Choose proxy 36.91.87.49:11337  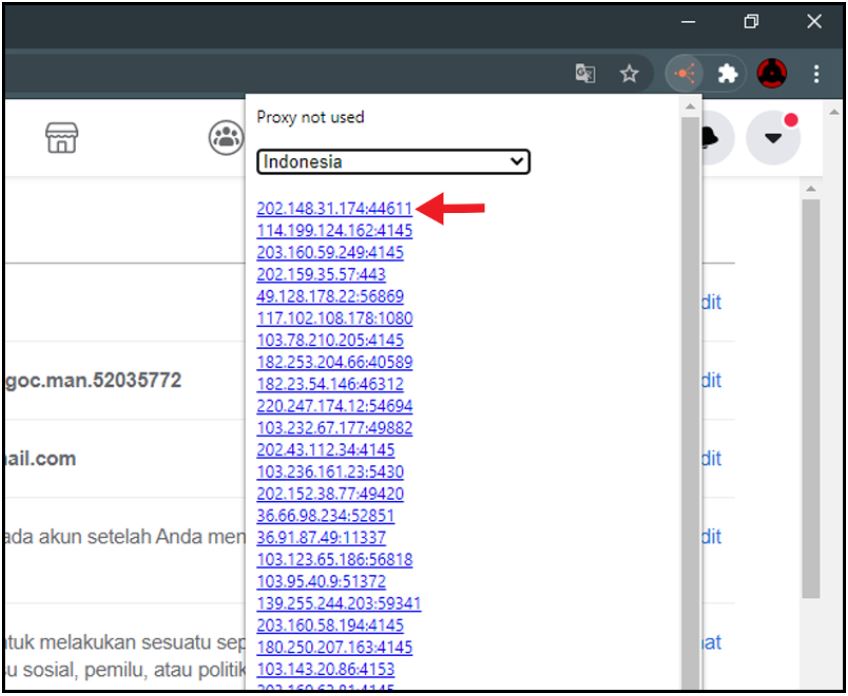tap(321, 538)
